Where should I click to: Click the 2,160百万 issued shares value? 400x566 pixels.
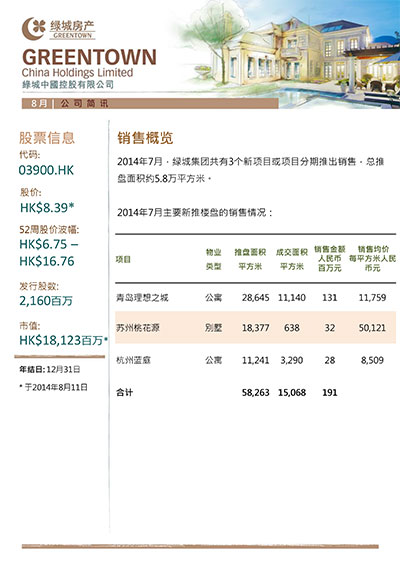click(x=46, y=301)
